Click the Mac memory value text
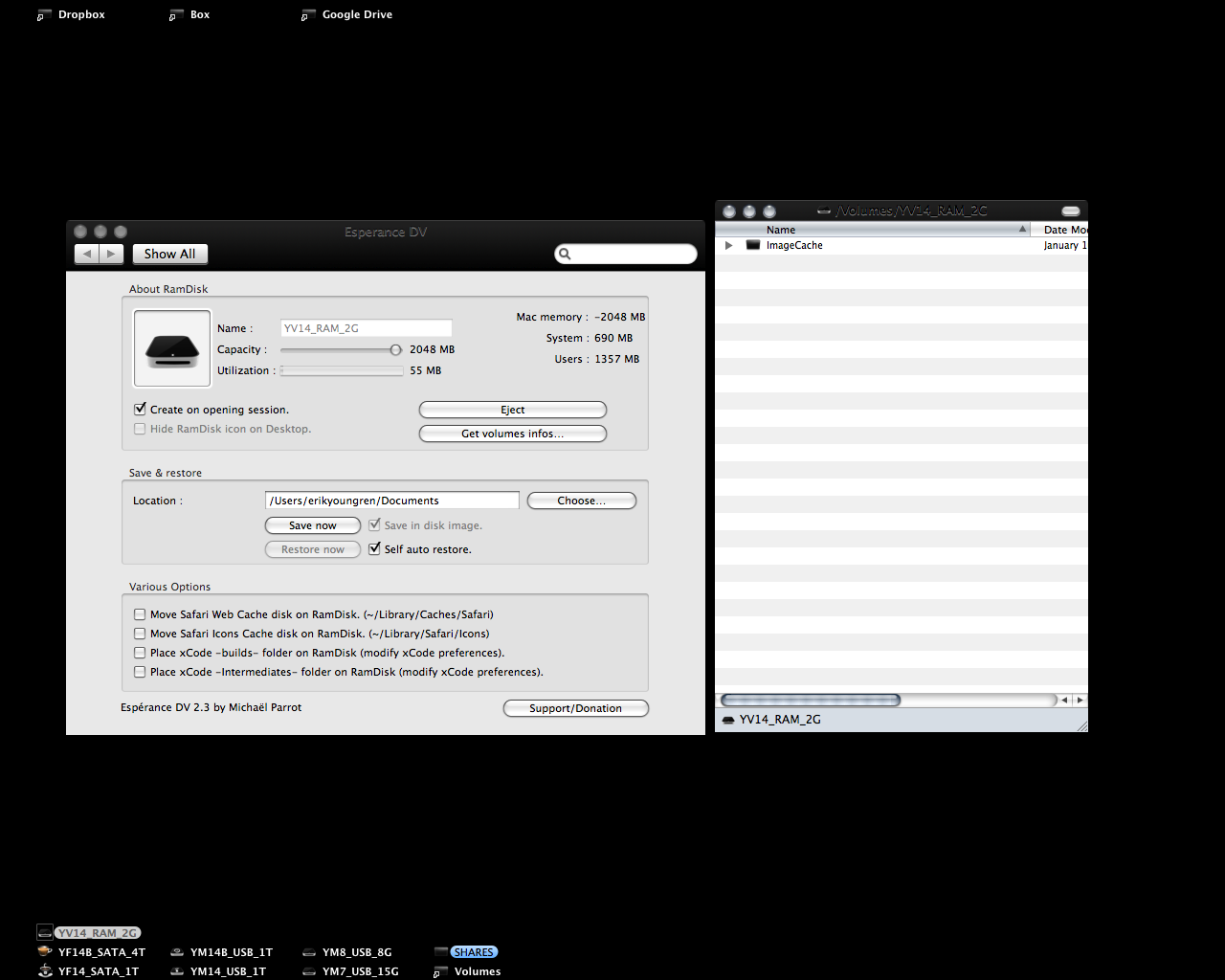The width and height of the screenshot is (1225, 980). click(620, 317)
